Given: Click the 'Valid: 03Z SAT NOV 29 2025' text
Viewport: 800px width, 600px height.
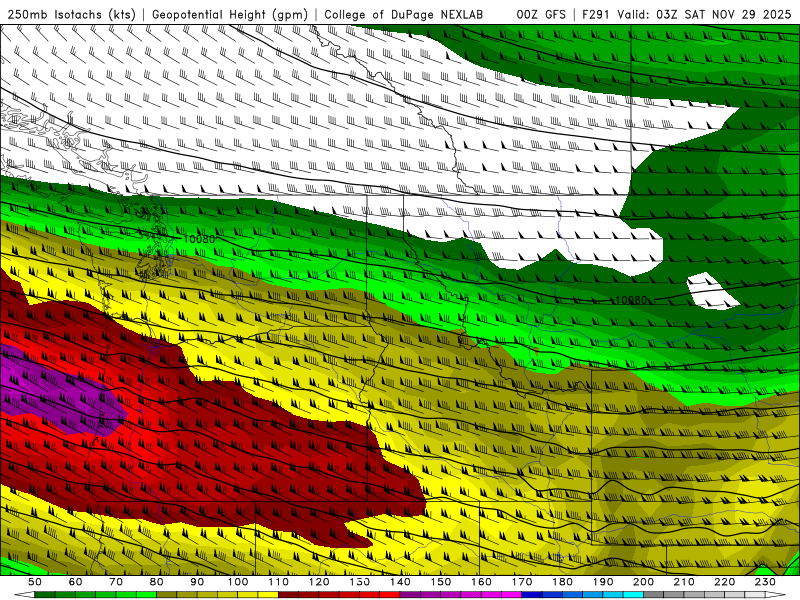Looking at the screenshot, I should tap(704, 14).
